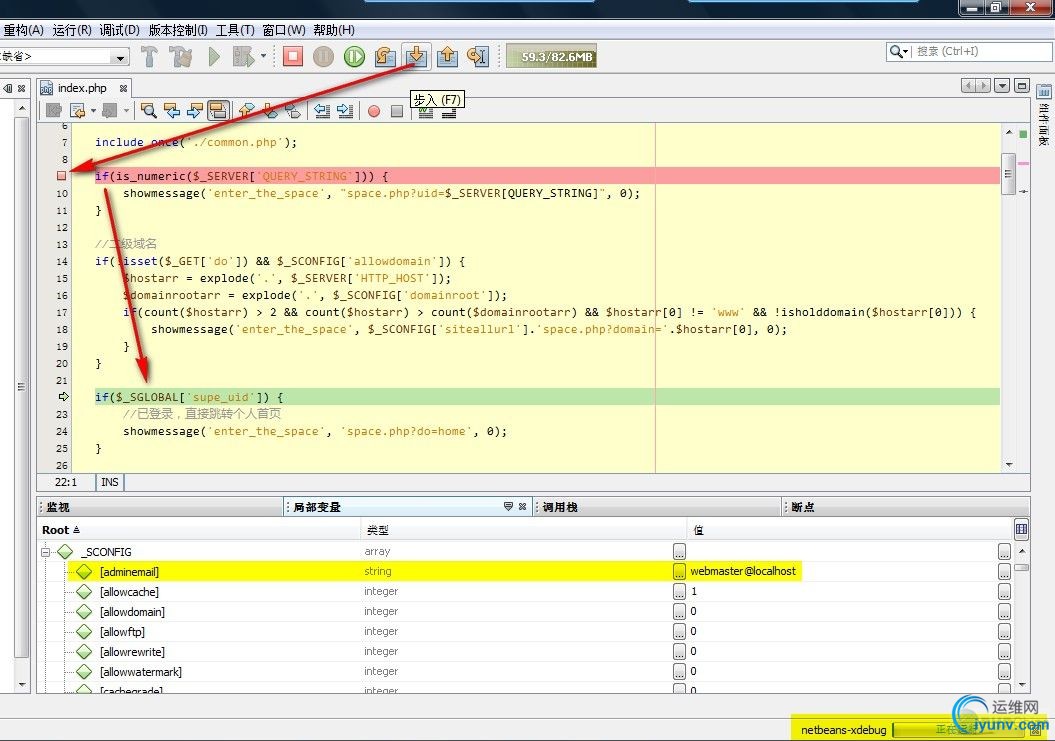Click the Debug Project toolbar icon
The width and height of the screenshot is (1055, 741).
click(x=243, y=57)
